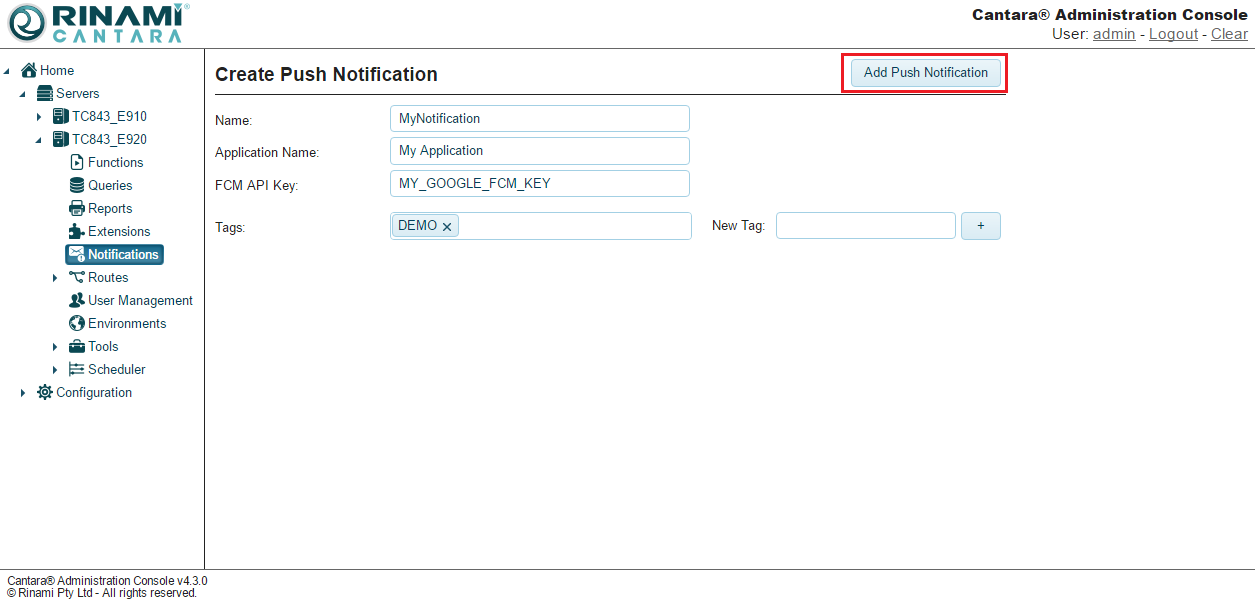Click the plus button to add tag
Screen dimensions: 1255x613
coord(980,226)
